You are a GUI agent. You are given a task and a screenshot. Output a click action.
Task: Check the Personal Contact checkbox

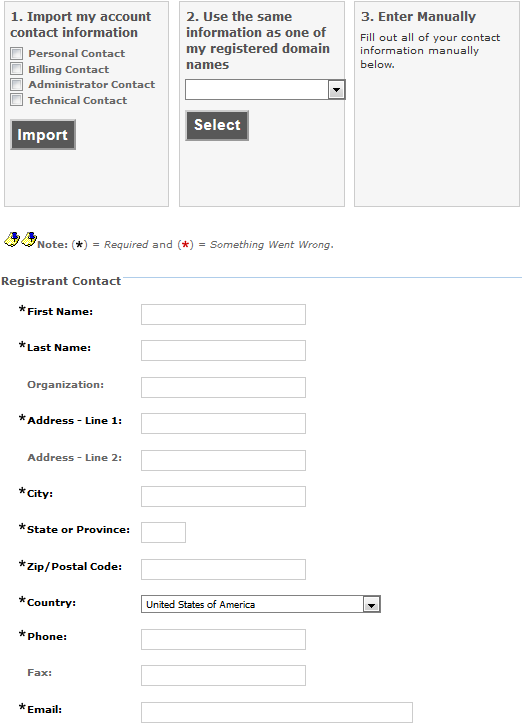tap(17, 53)
